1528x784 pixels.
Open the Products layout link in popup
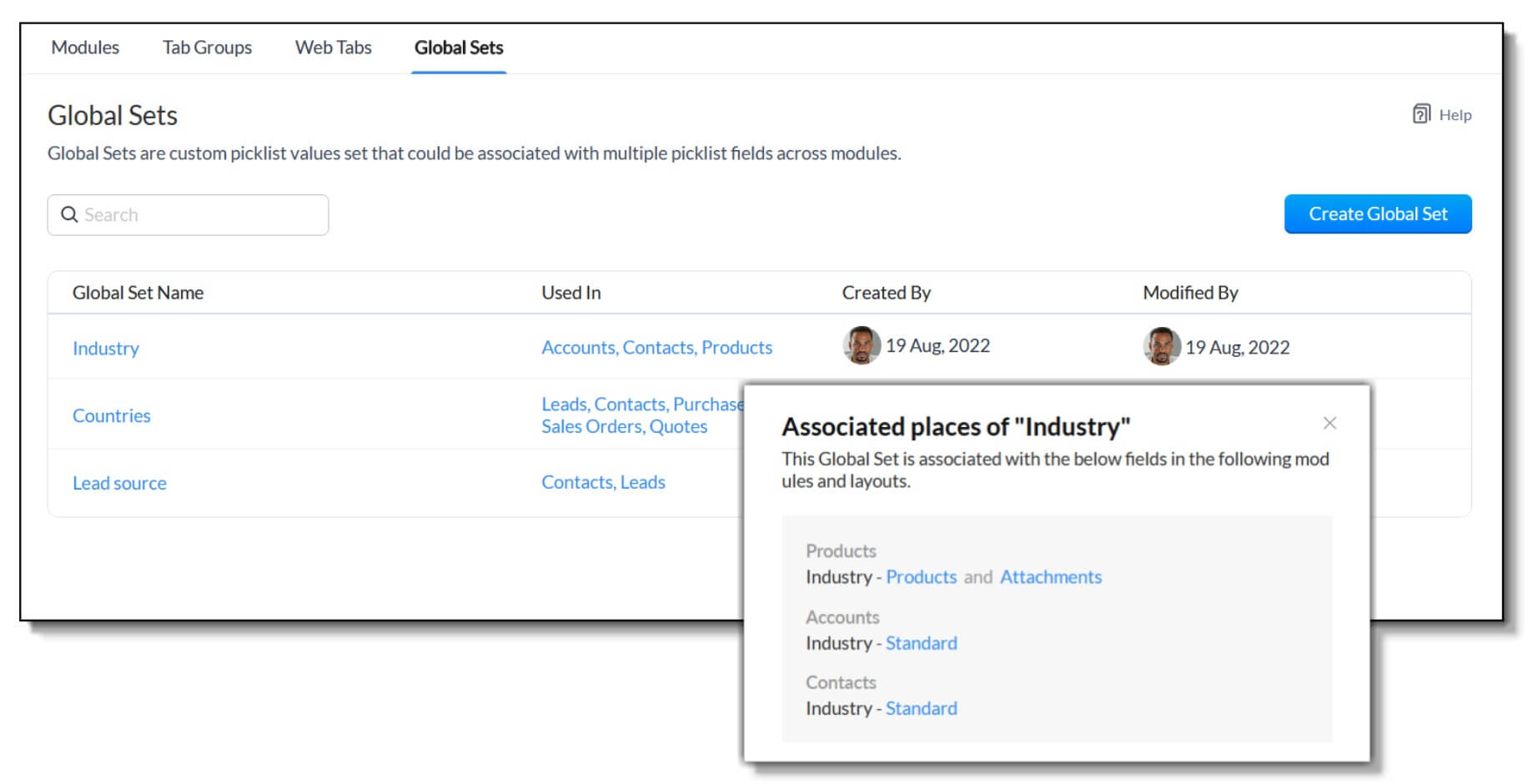tap(921, 577)
